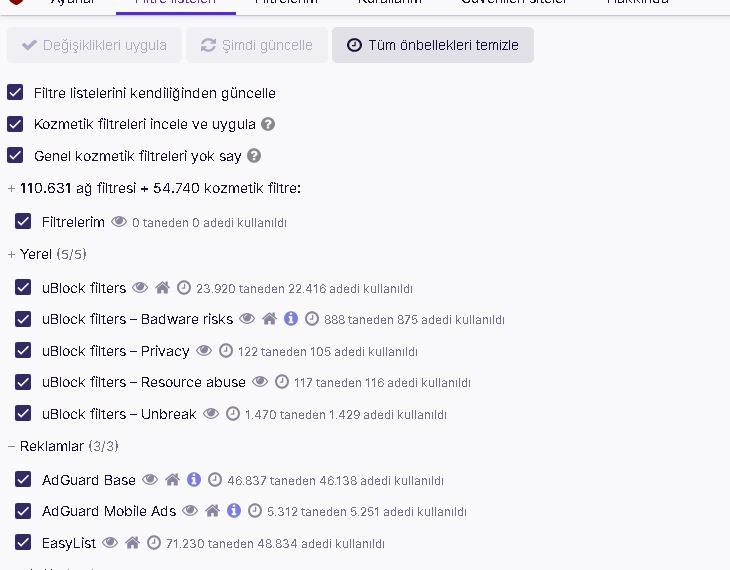Click Tüm önbellekleri temizle button
Image resolution: width=730 pixels, height=570 pixels.
(x=432, y=45)
